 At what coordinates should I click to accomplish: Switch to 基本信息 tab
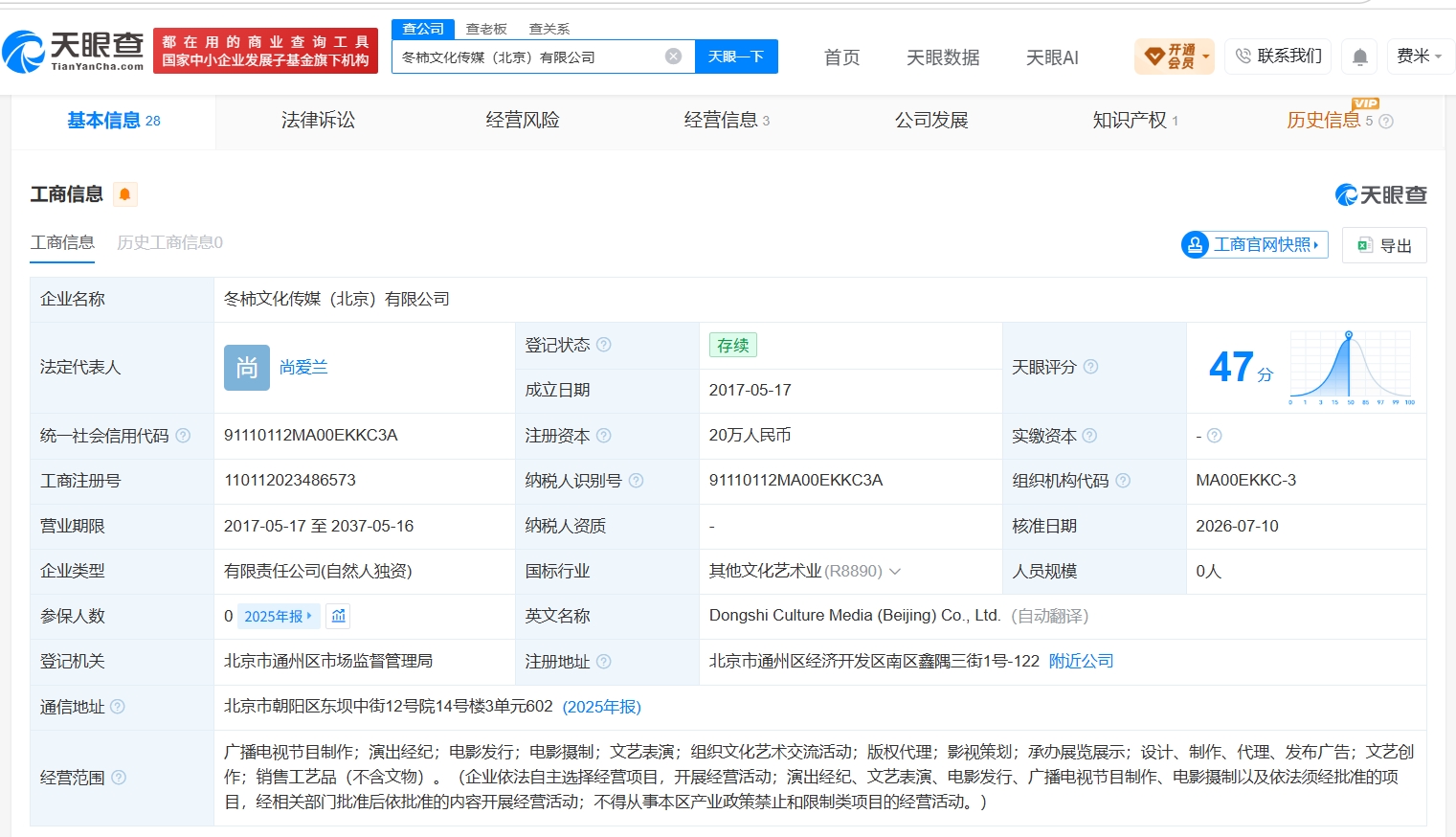click(x=114, y=121)
